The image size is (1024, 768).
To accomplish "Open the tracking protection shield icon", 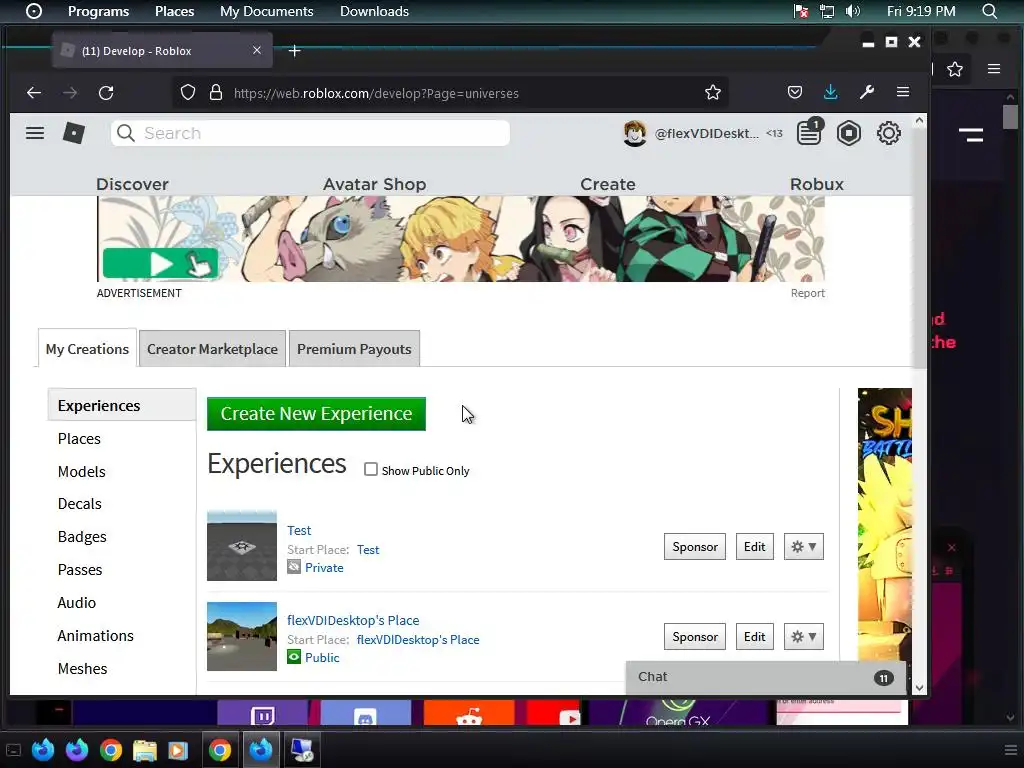I will click(188, 93).
